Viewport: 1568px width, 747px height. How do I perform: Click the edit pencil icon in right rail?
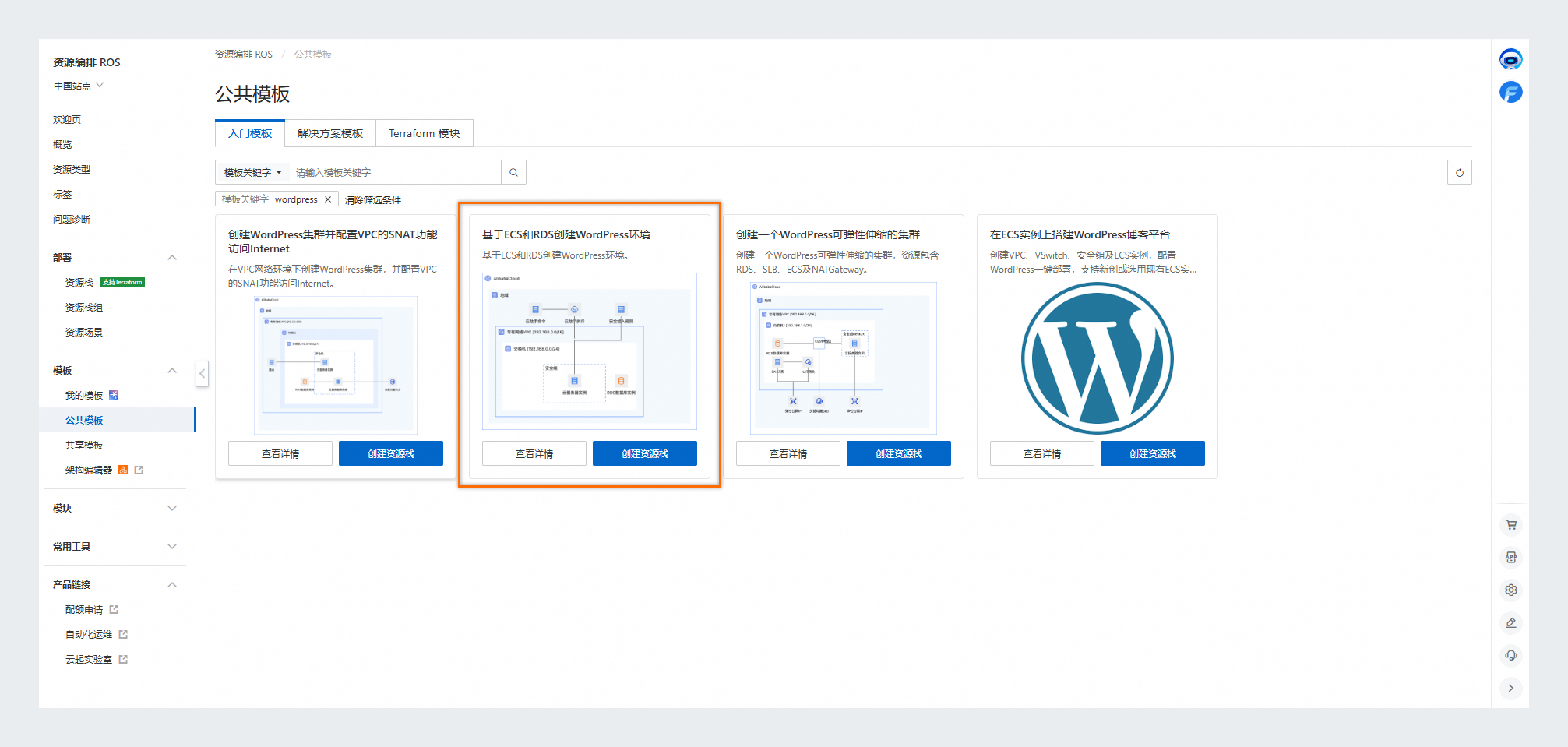pos(1510,622)
